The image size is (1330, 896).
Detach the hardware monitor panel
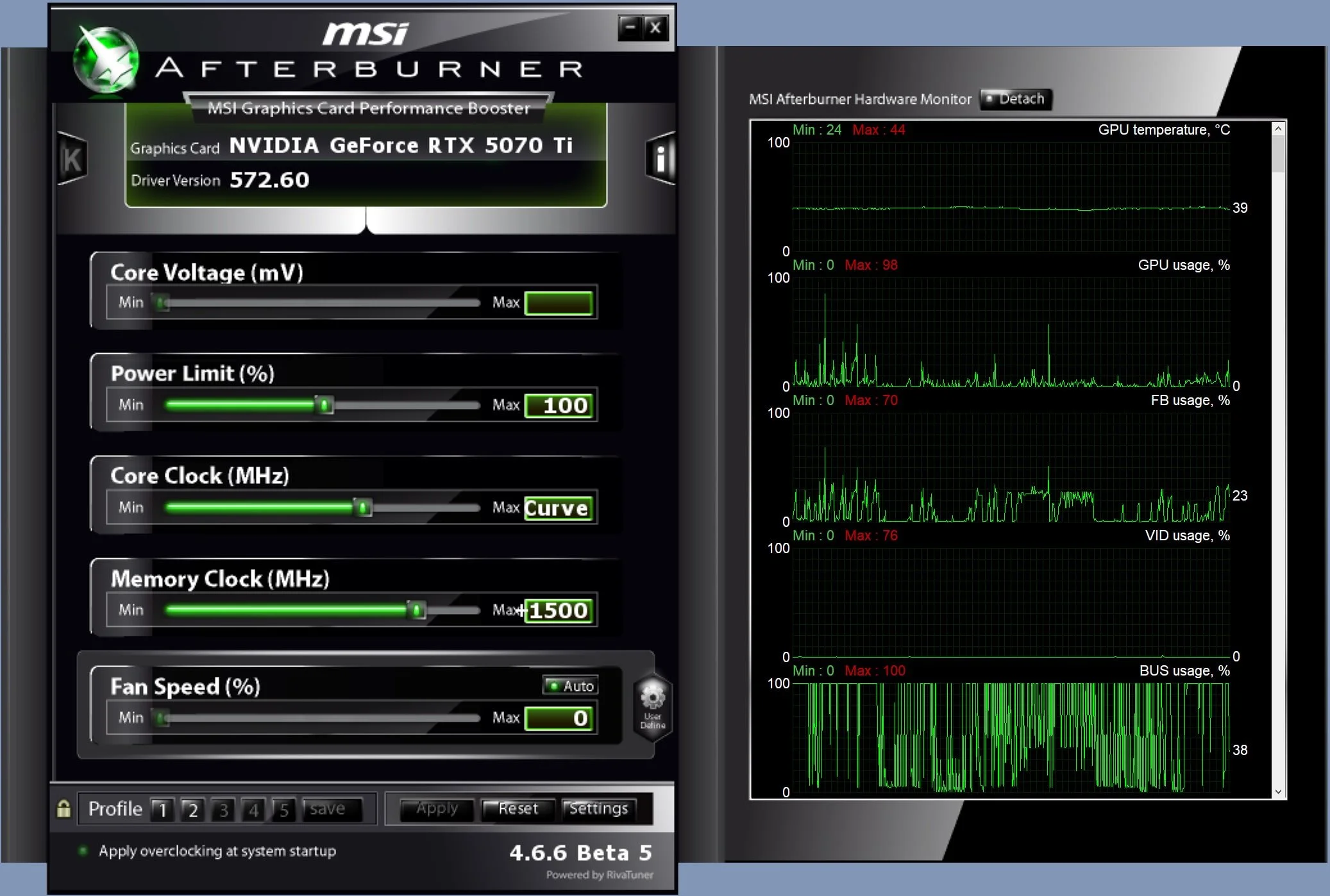pyautogui.click(x=1016, y=99)
